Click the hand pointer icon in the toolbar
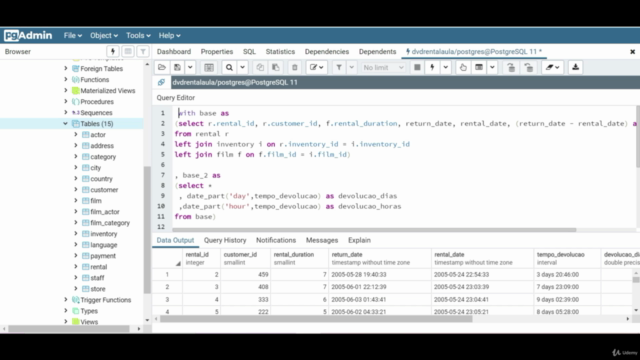This screenshot has height=360, width=640. [x=463, y=67]
